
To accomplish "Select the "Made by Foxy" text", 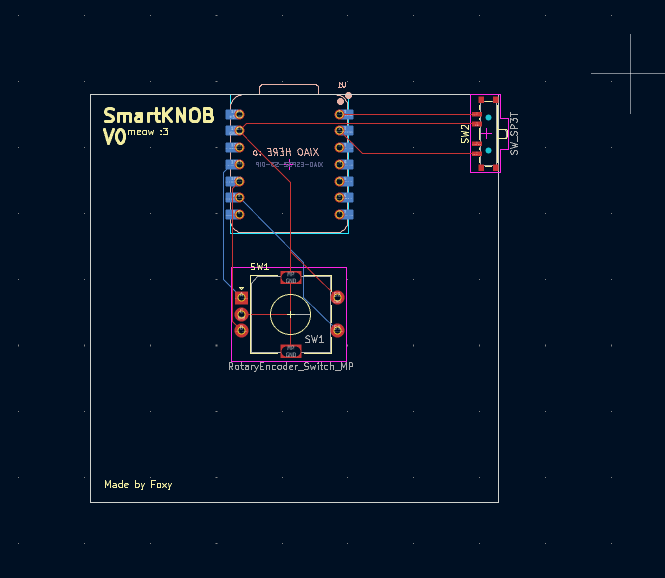I will click(138, 485).
